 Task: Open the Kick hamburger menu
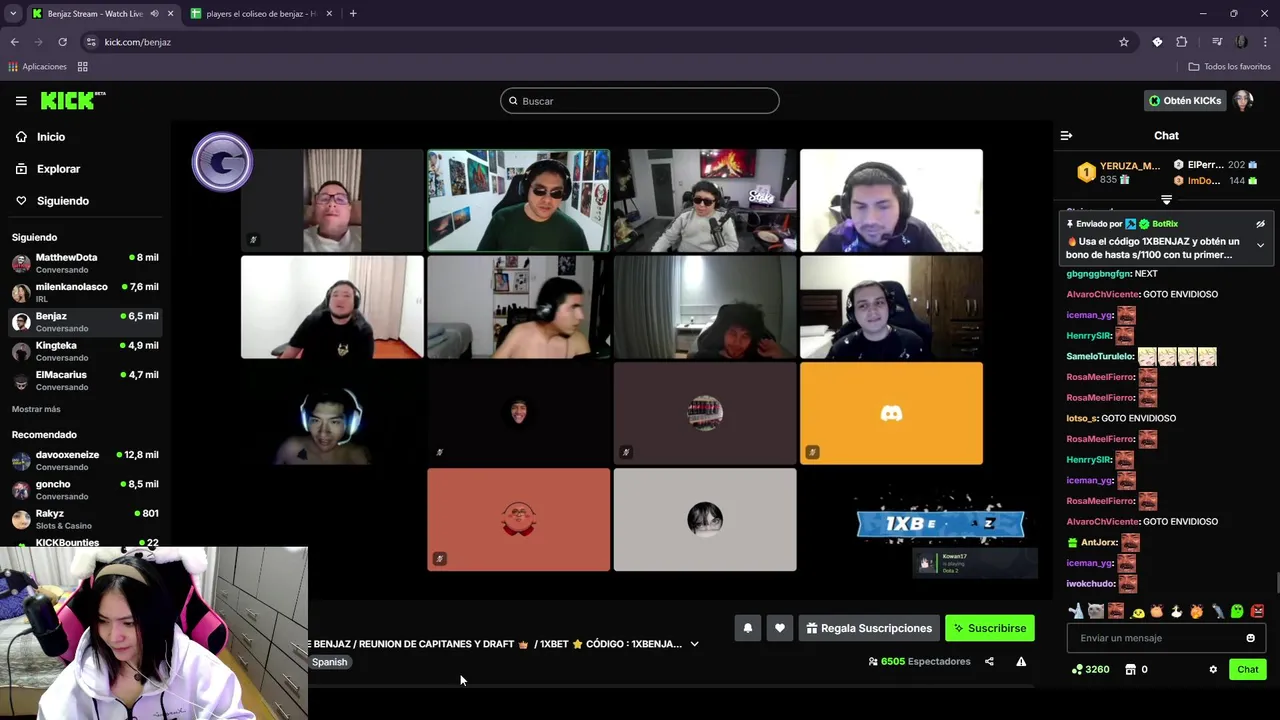point(21,101)
